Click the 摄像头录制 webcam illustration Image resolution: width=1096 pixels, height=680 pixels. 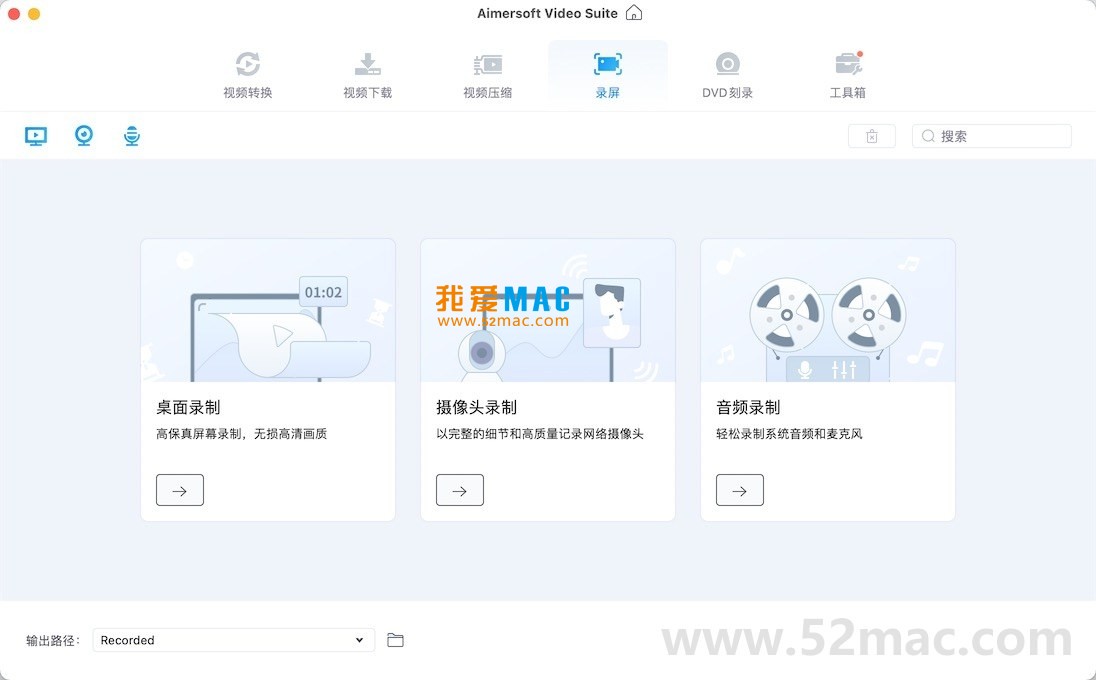point(548,310)
